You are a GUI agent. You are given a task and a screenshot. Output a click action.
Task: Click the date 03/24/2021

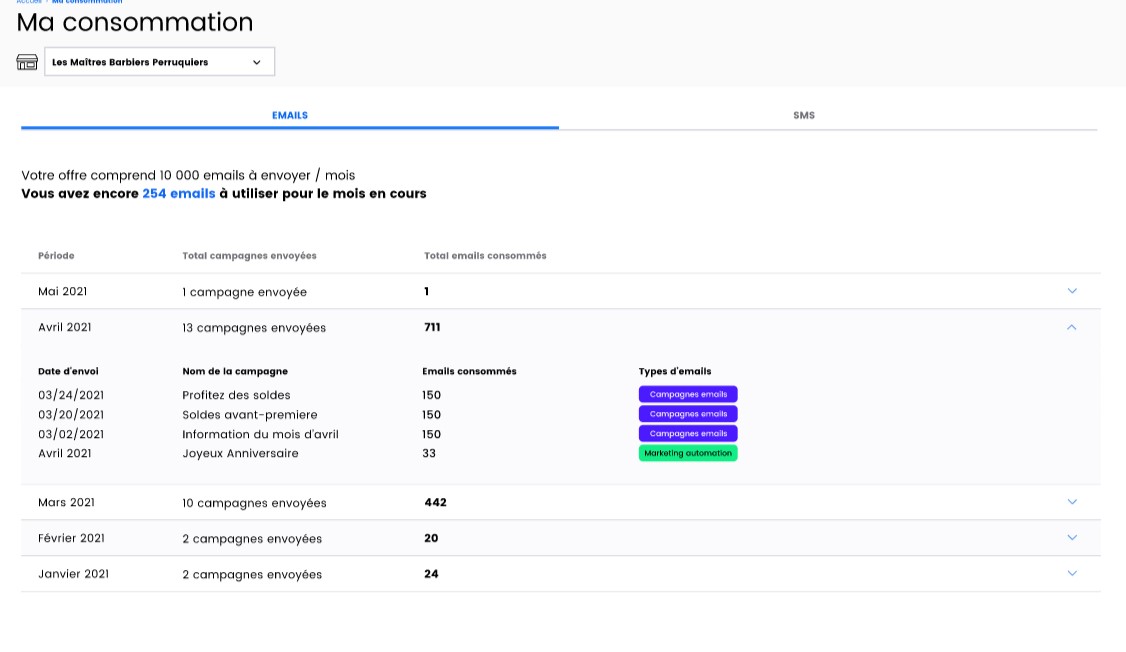(71, 395)
